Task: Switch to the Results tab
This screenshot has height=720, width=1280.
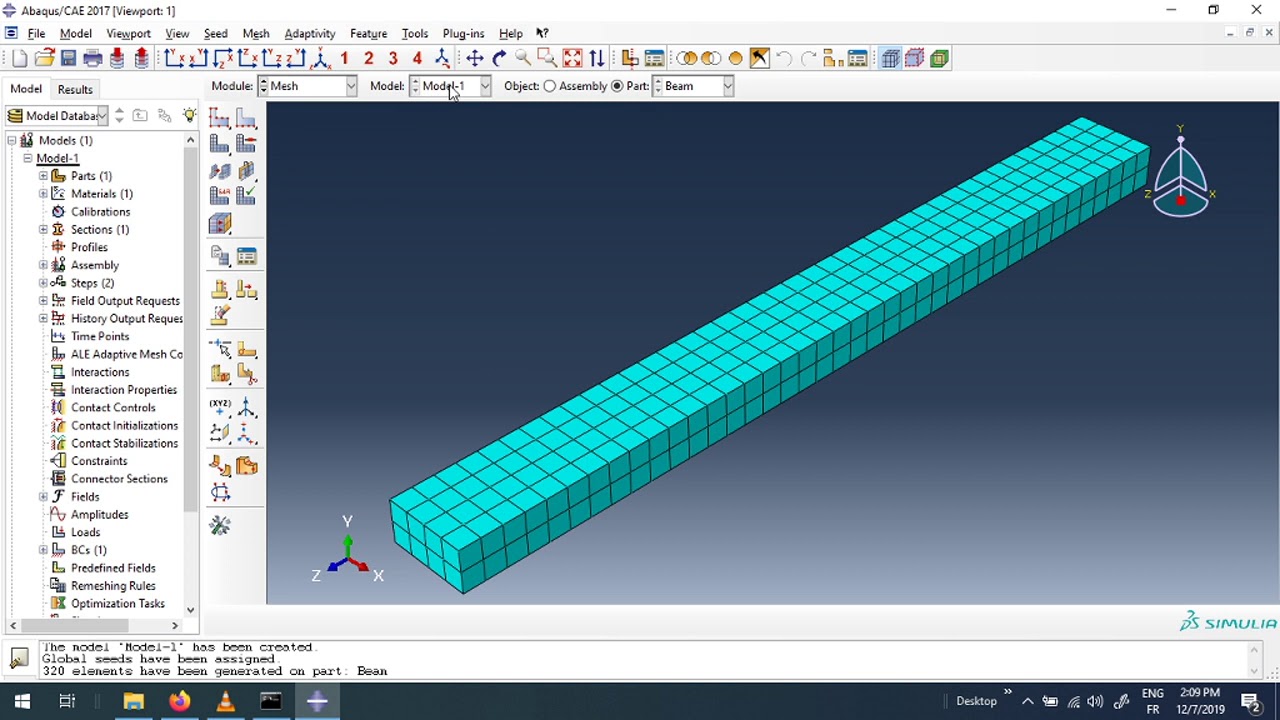Action: click(75, 89)
